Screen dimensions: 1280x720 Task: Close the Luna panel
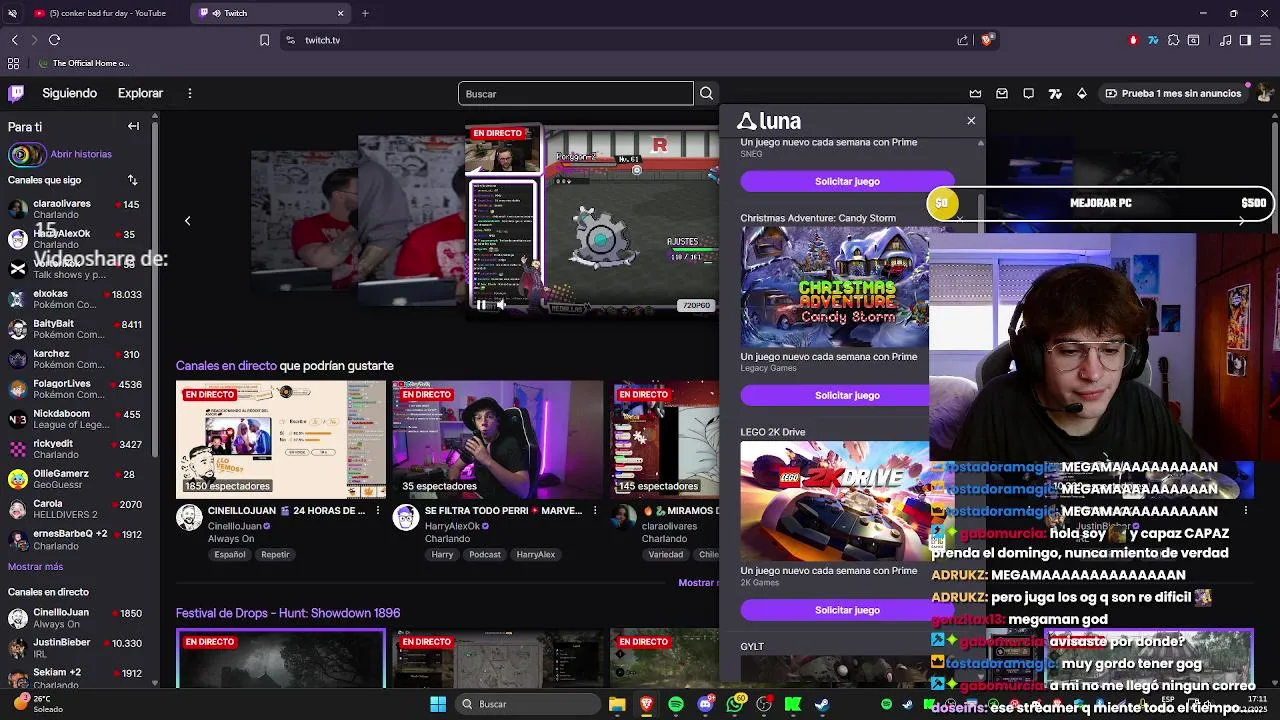(971, 120)
